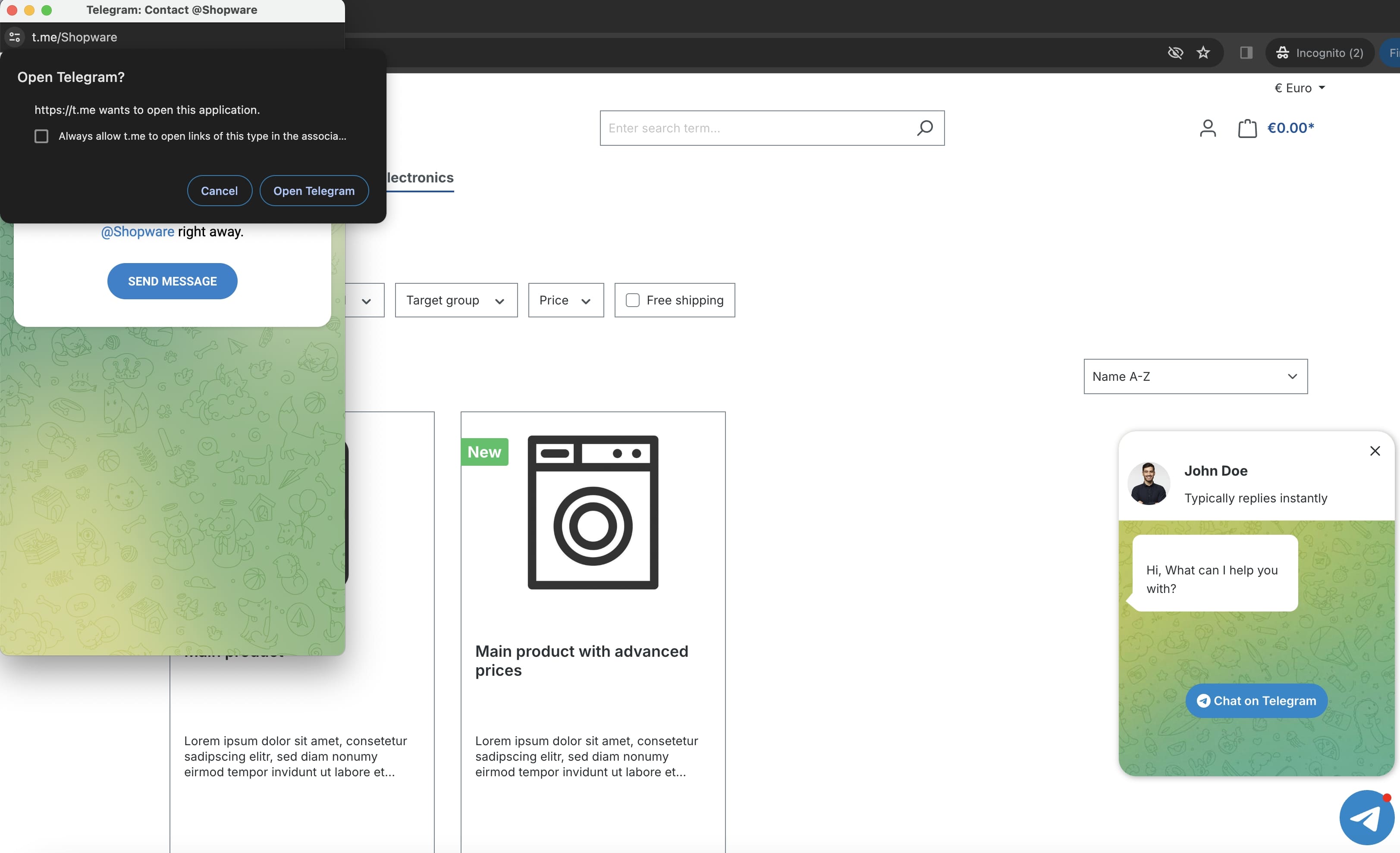Click the floating Telegram launcher icon
Viewport: 1400px width, 853px height.
pyautogui.click(x=1366, y=818)
